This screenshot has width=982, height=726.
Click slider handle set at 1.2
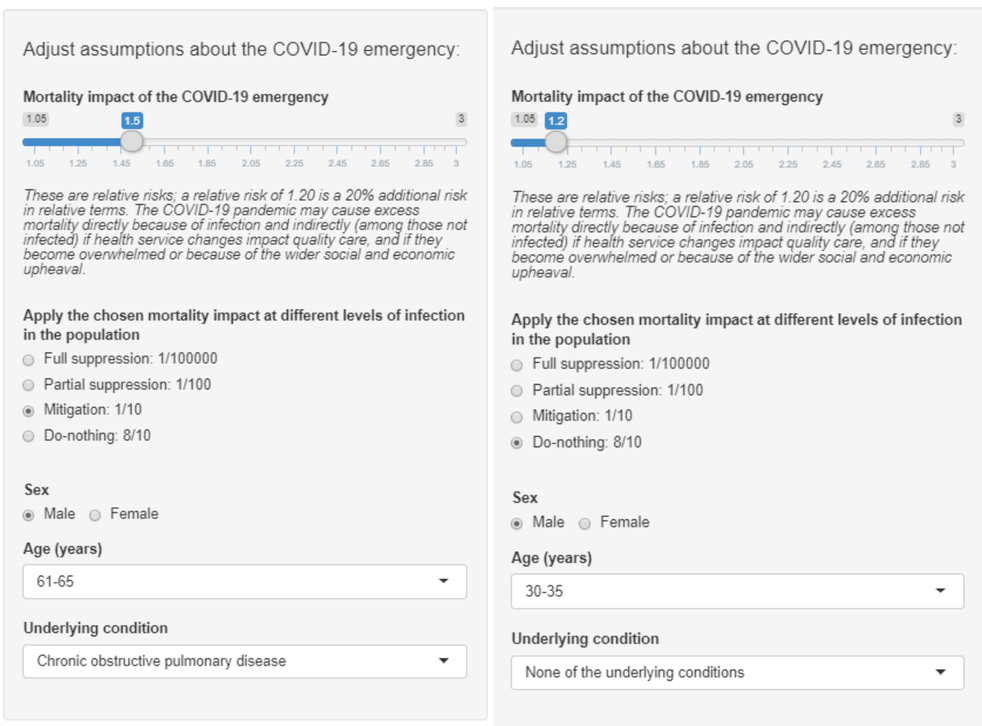556,142
